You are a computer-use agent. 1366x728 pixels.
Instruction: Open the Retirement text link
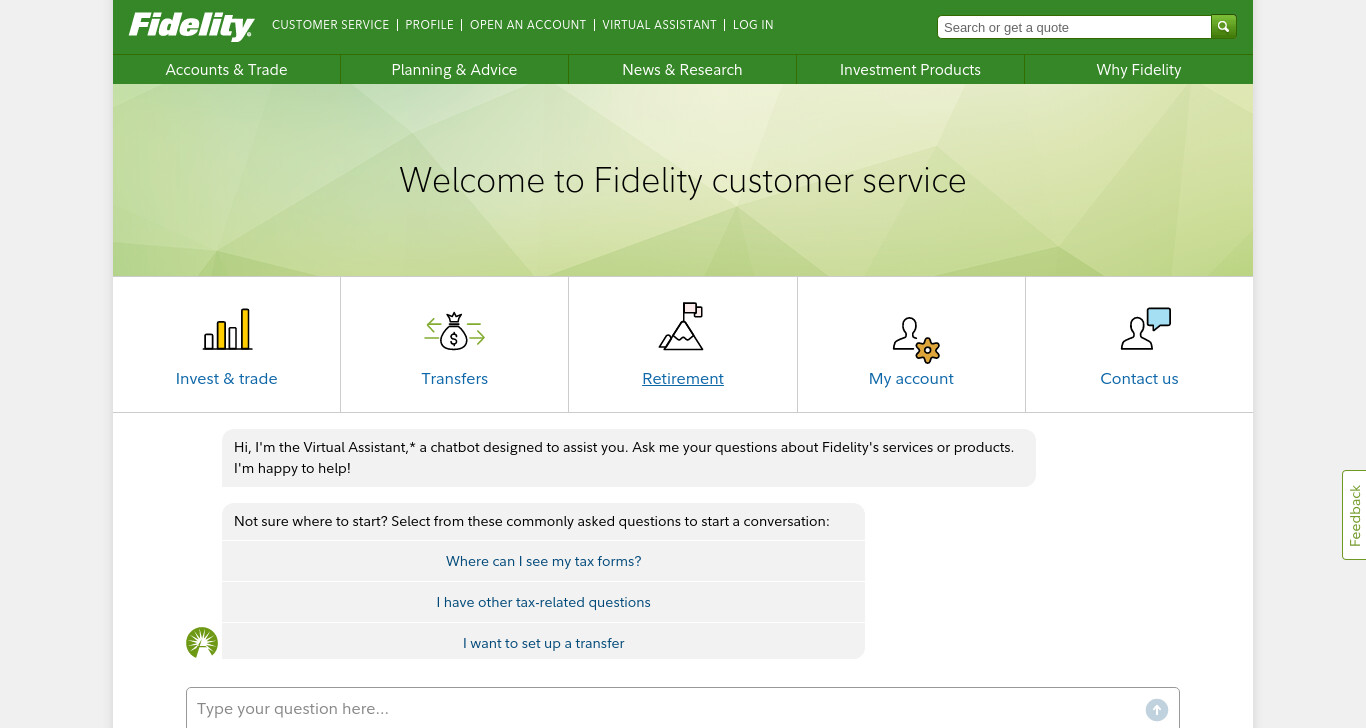(x=682, y=379)
